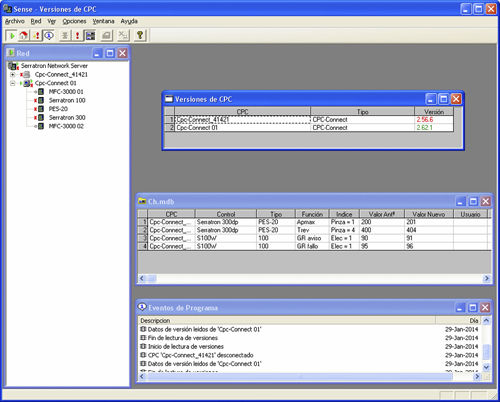Select the Cpc-Connect 01 row in Versiones table
The height and width of the screenshot is (402, 500).
[x=309, y=128]
